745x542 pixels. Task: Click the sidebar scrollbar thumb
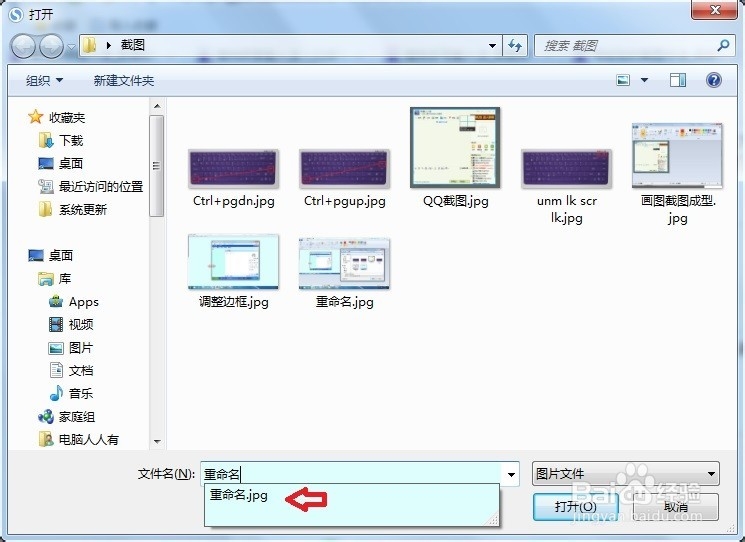click(157, 166)
